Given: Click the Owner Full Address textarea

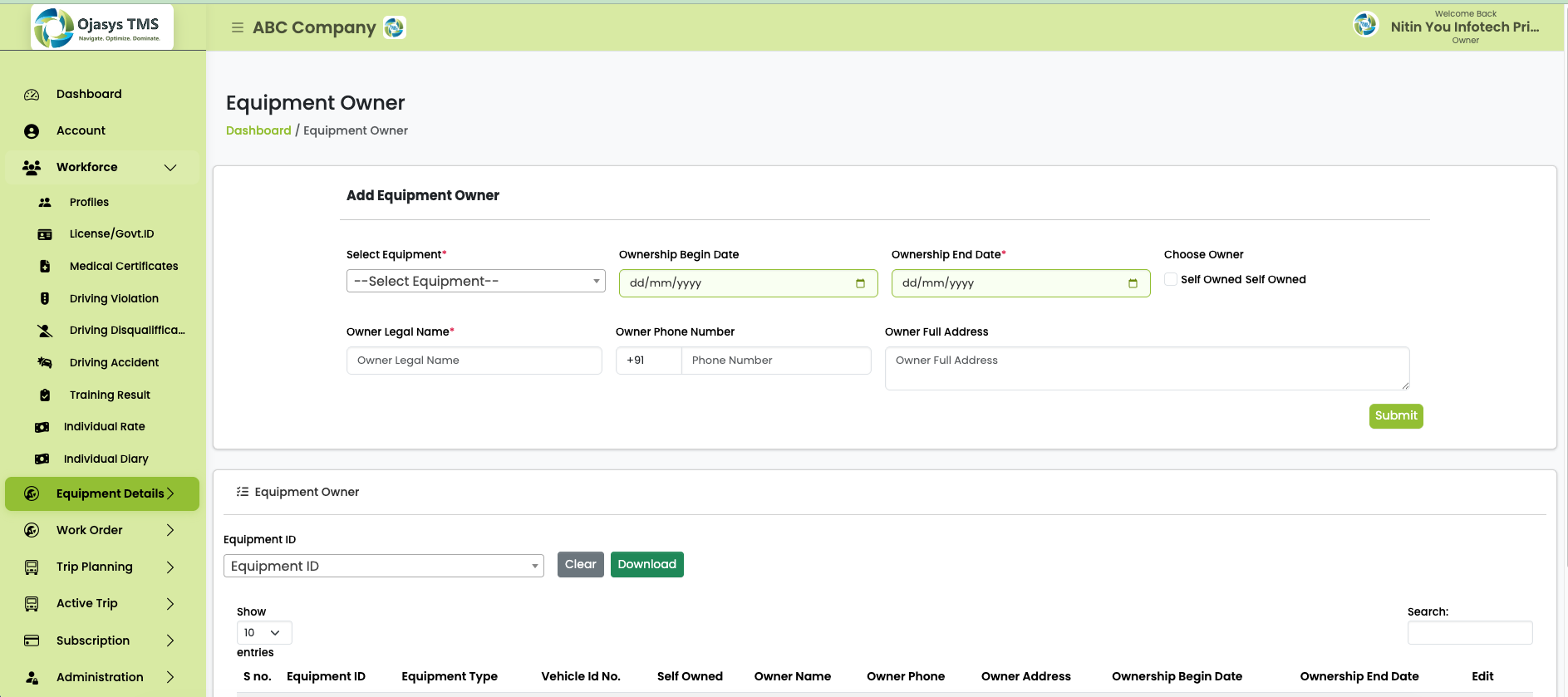Looking at the screenshot, I should (1148, 369).
